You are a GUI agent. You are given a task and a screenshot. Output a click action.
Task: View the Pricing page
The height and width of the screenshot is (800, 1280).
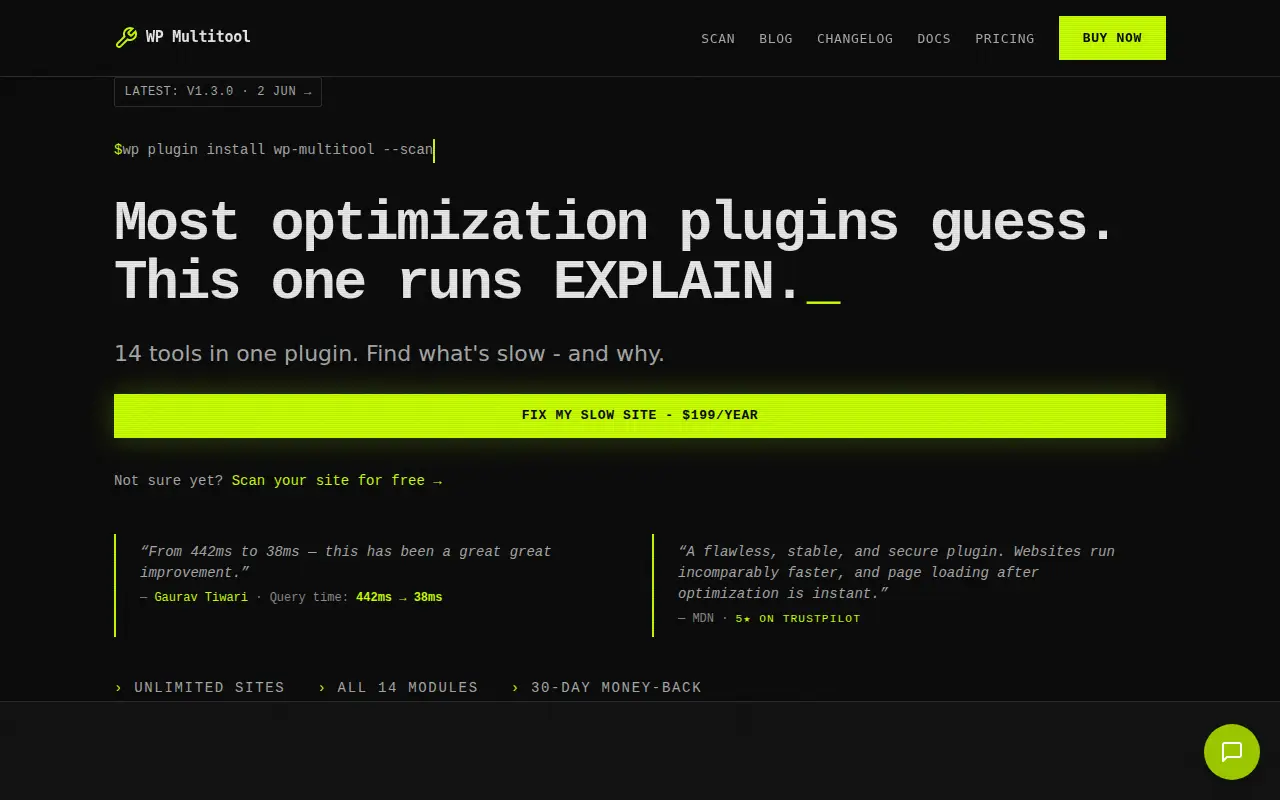(1005, 38)
